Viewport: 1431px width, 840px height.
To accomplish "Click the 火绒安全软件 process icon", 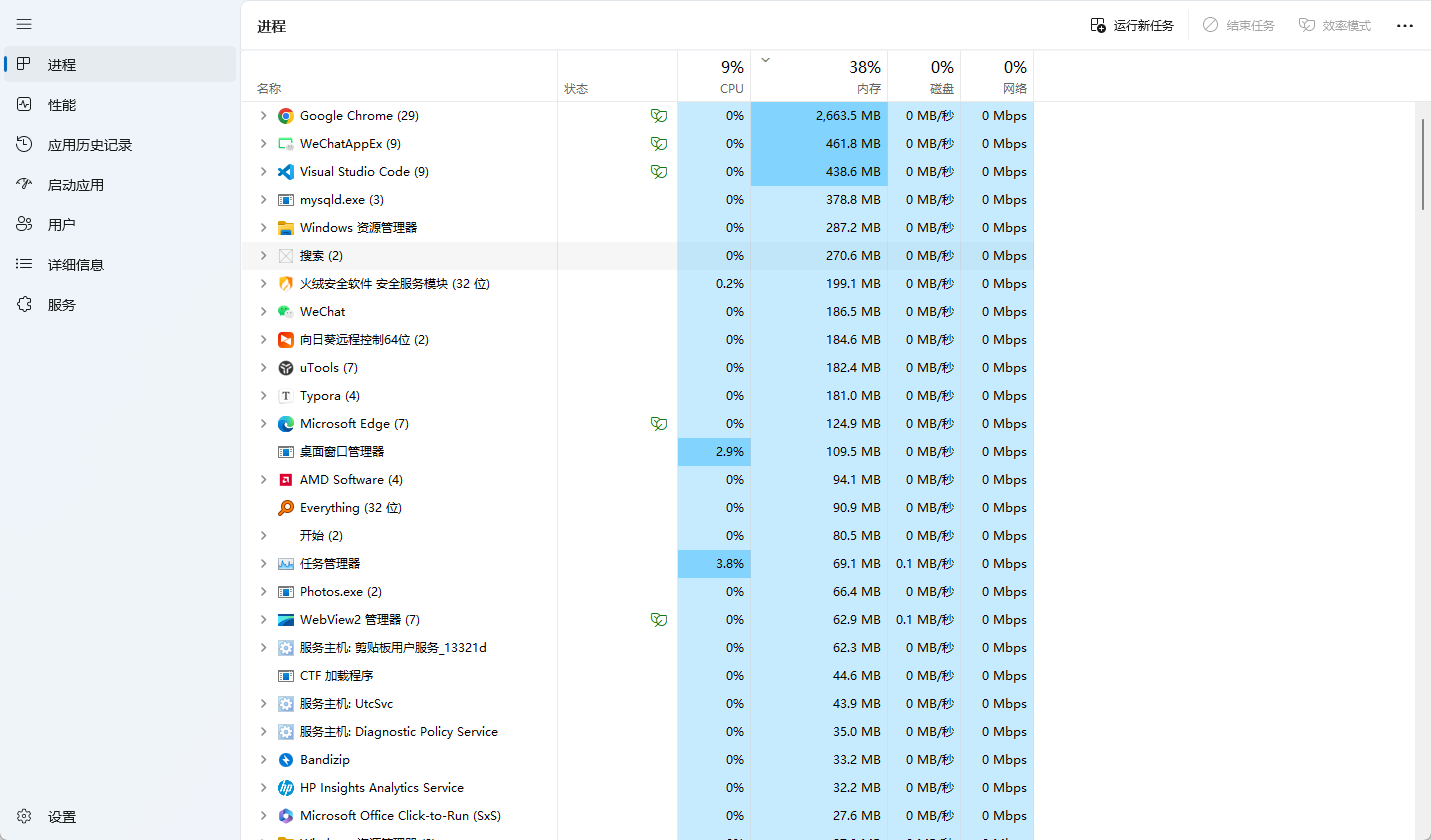I will click(x=286, y=284).
